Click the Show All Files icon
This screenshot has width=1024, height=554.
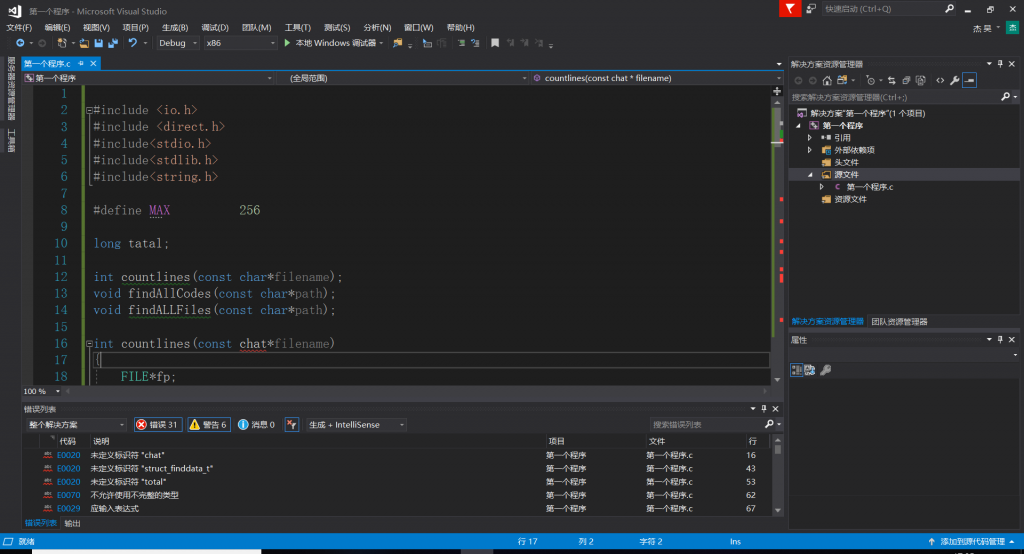(921, 80)
